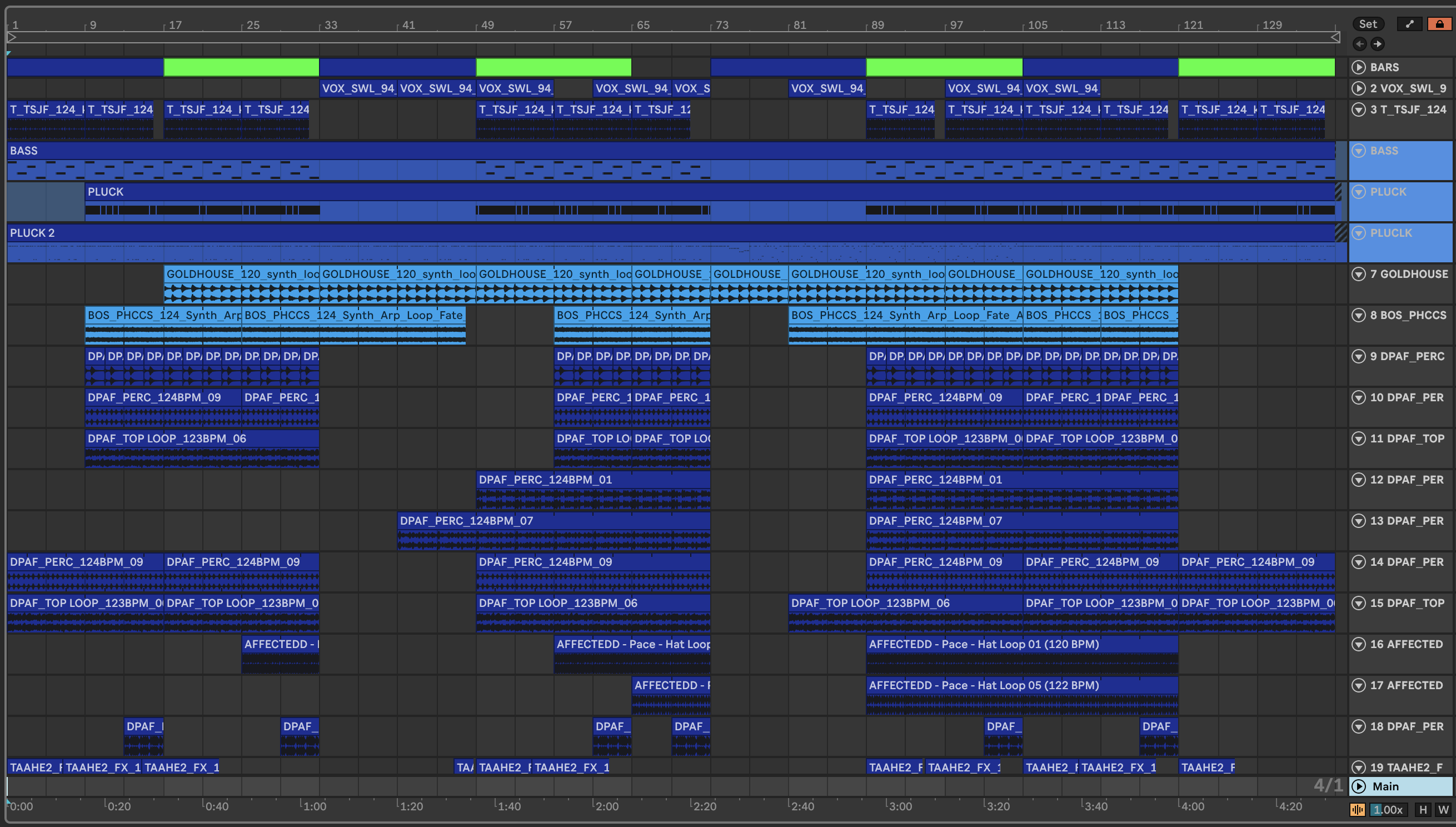Fold the 3 T_TSJF_124 track

pyautogui.click(x=1358, y=109)
